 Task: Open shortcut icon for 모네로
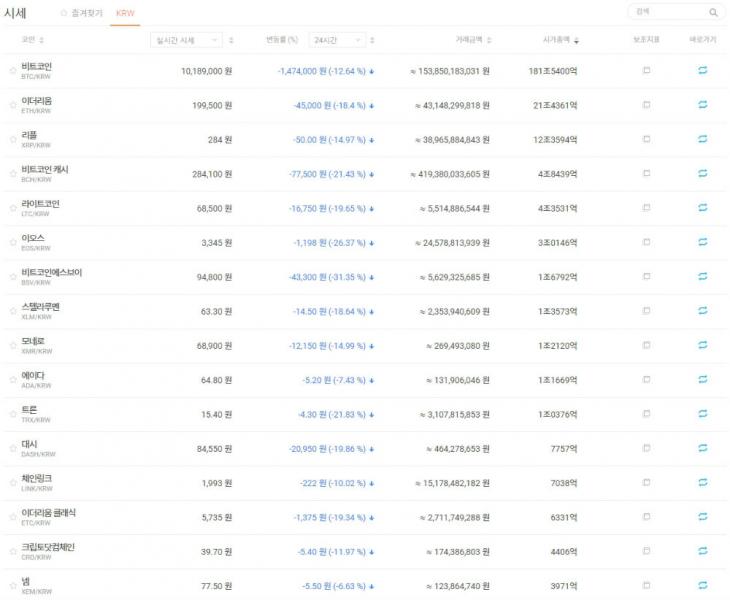tap(703, 345)
